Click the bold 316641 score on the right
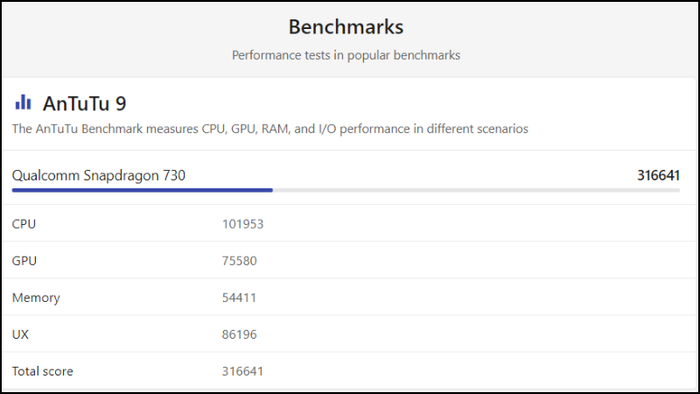The height and width of the screenshot is (394, 700). pos(658,175)
